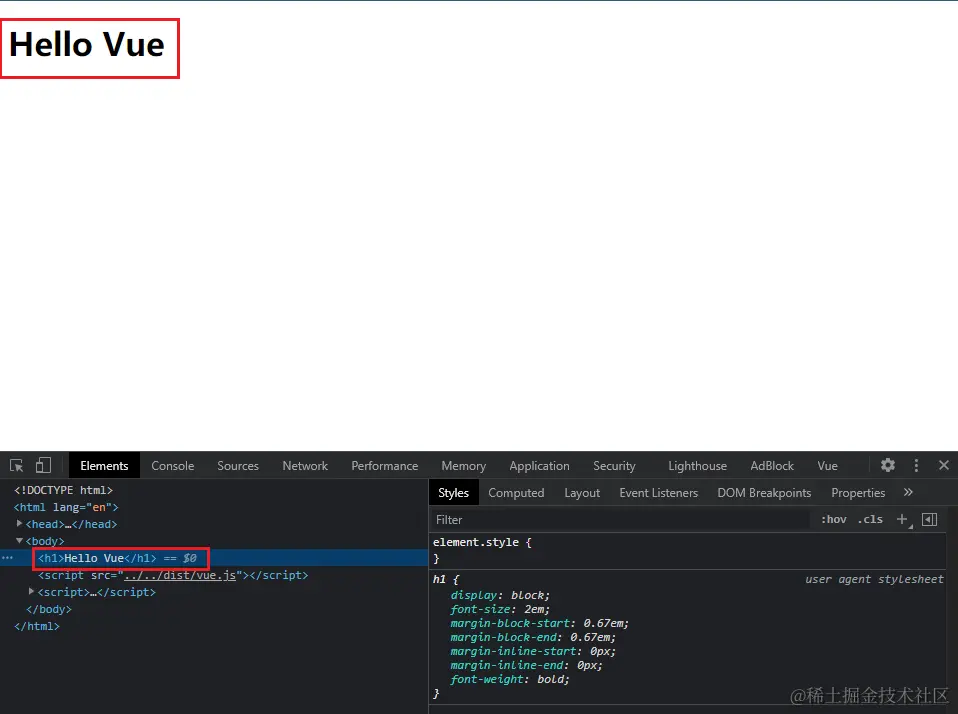
Task: Expand the head element node
Action: point(20,523)
